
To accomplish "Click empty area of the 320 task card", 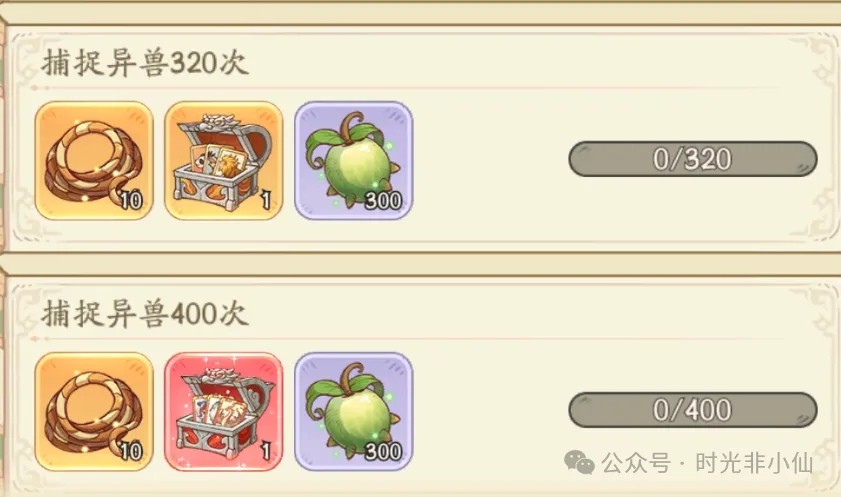I will point(488,204).
